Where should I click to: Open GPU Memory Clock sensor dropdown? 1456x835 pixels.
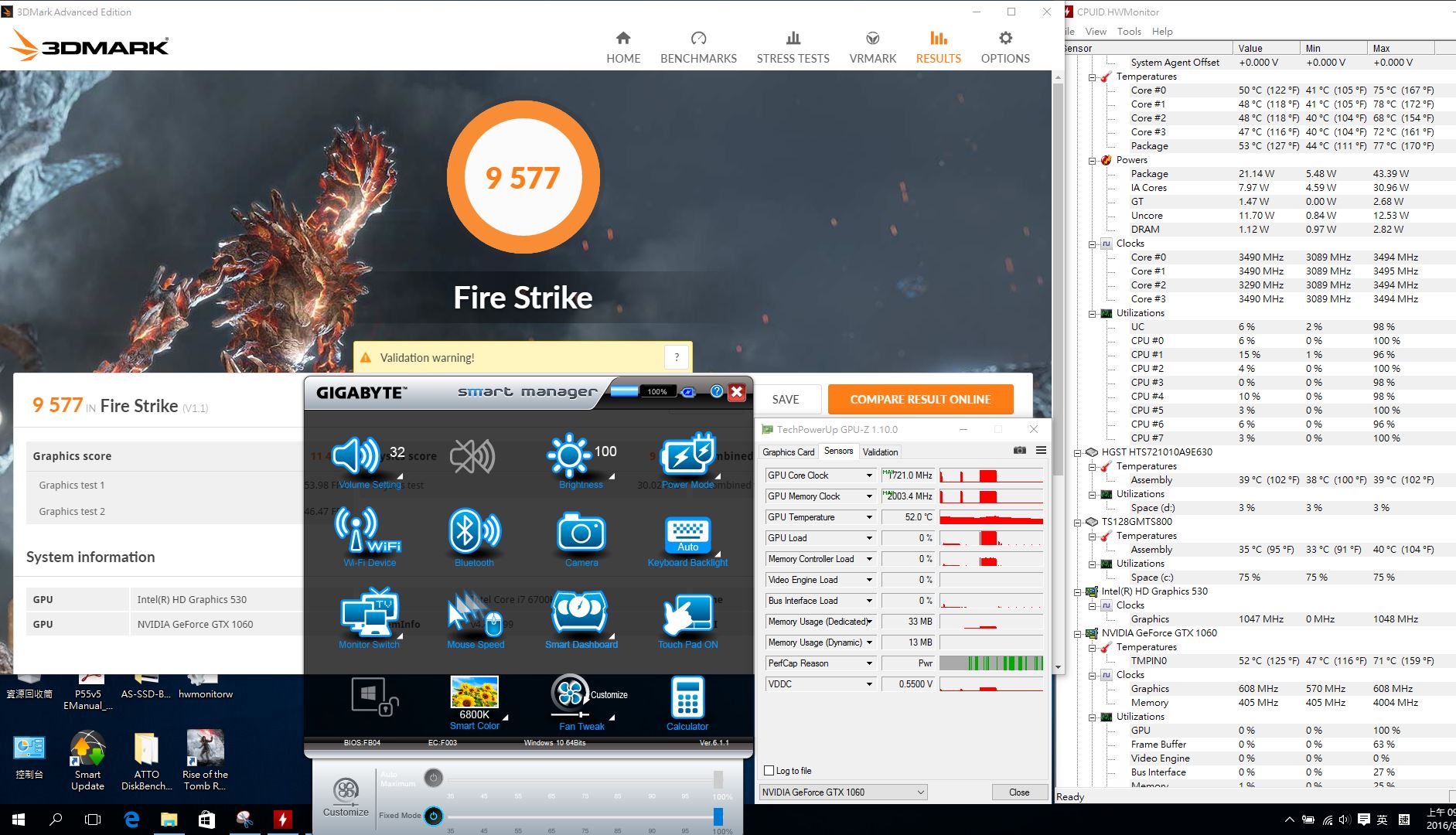(868, 496)
